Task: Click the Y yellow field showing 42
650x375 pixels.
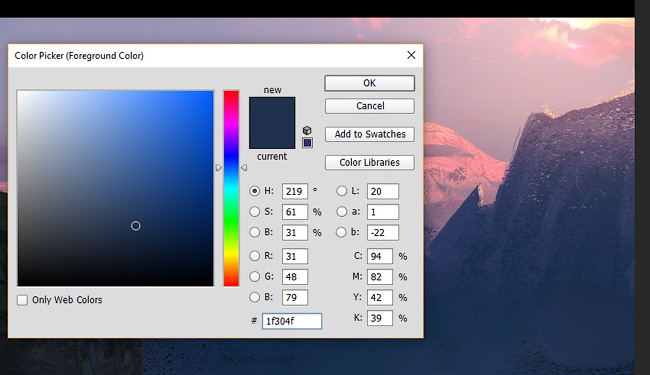Action: (x=380, y=297)
